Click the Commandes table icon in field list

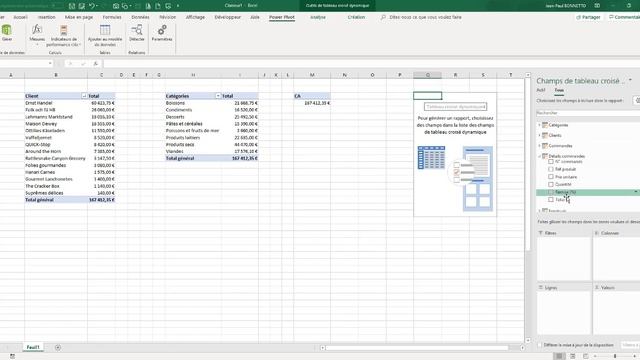(x=544, y=146)
